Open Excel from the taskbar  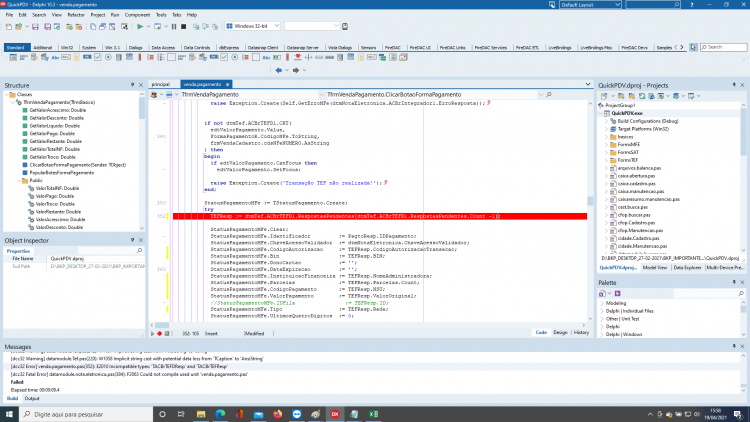click(373, 414)
